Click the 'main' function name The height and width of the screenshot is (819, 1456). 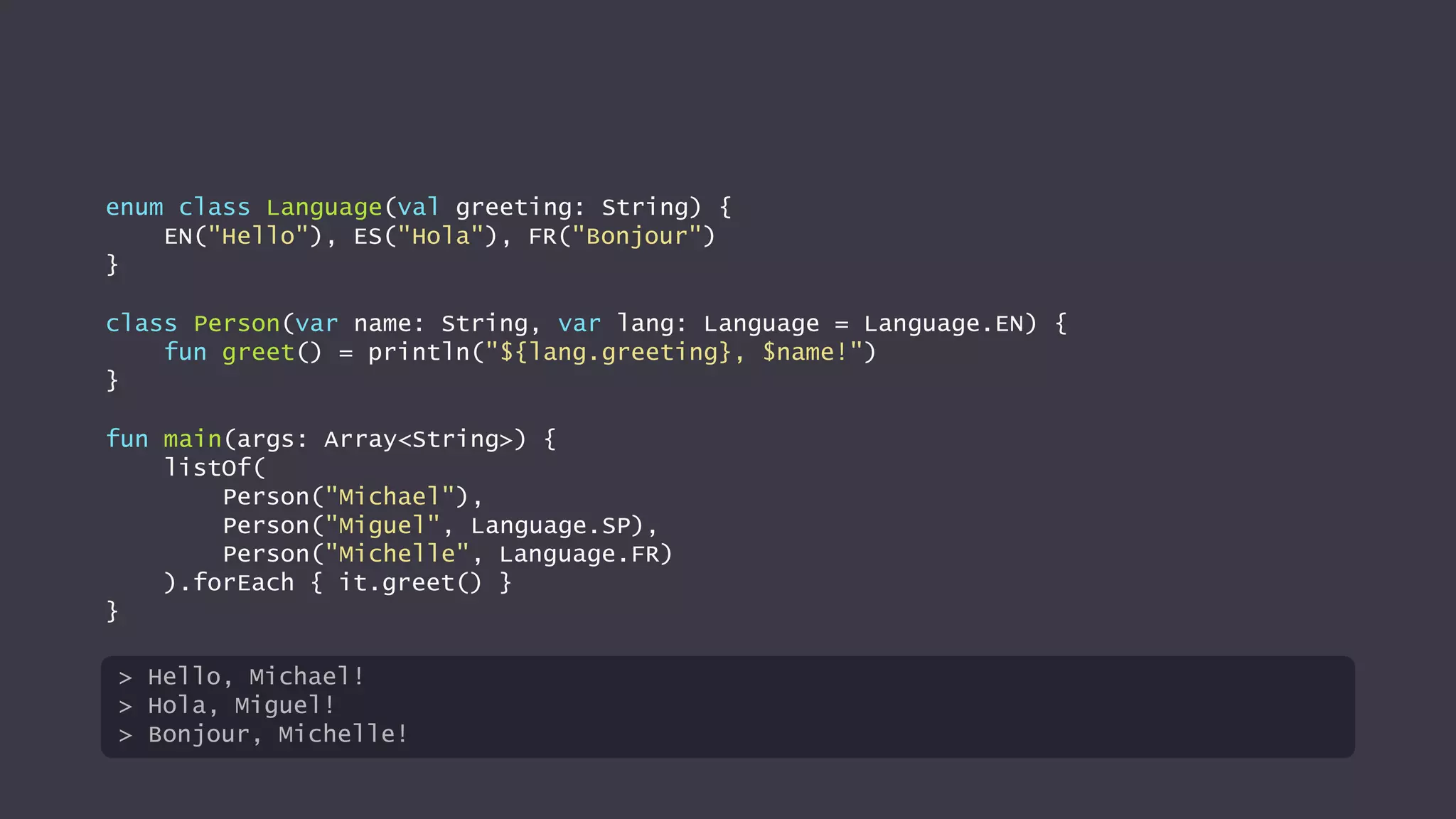(x=193, y=439)
